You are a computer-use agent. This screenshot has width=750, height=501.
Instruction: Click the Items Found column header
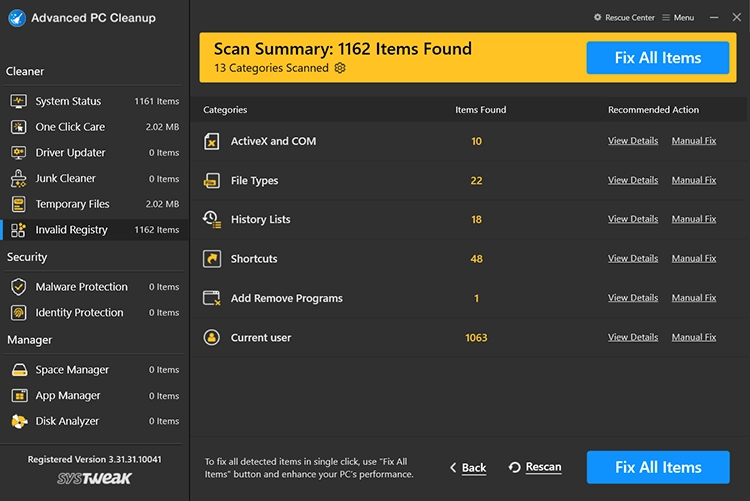[x=480, y=110]
